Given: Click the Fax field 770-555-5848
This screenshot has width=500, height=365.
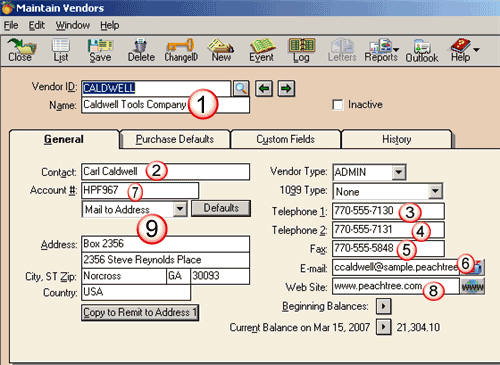Looking at the screenshot, I should click(x=388, y=249).
